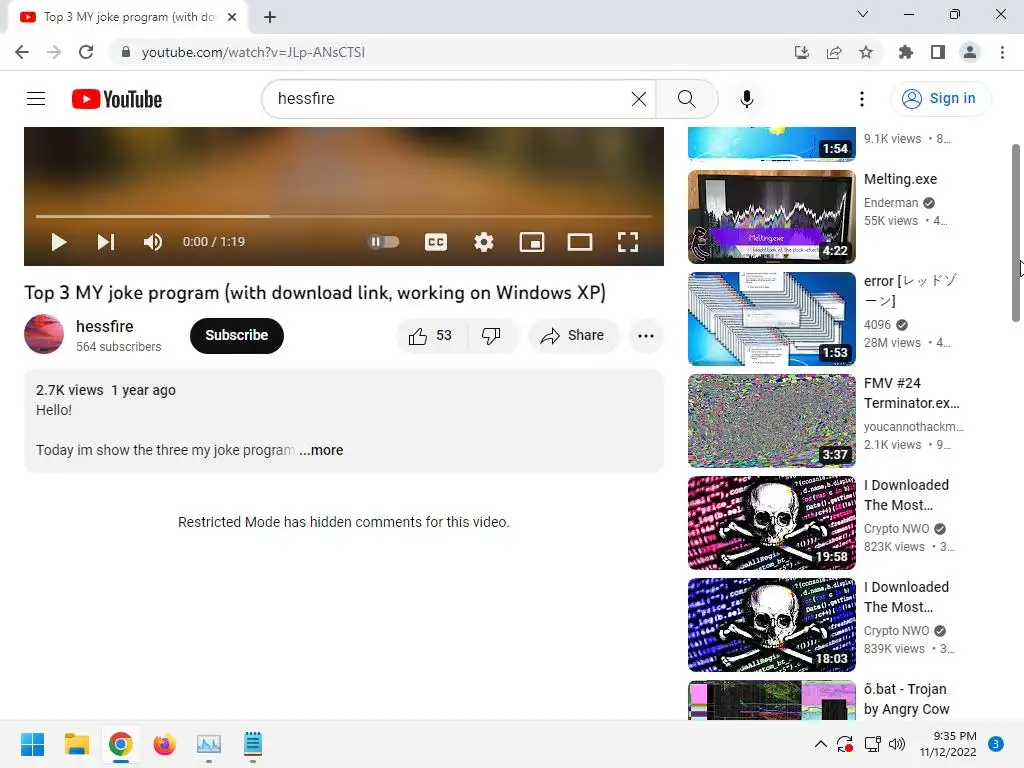Play the video

pos(58,242)
